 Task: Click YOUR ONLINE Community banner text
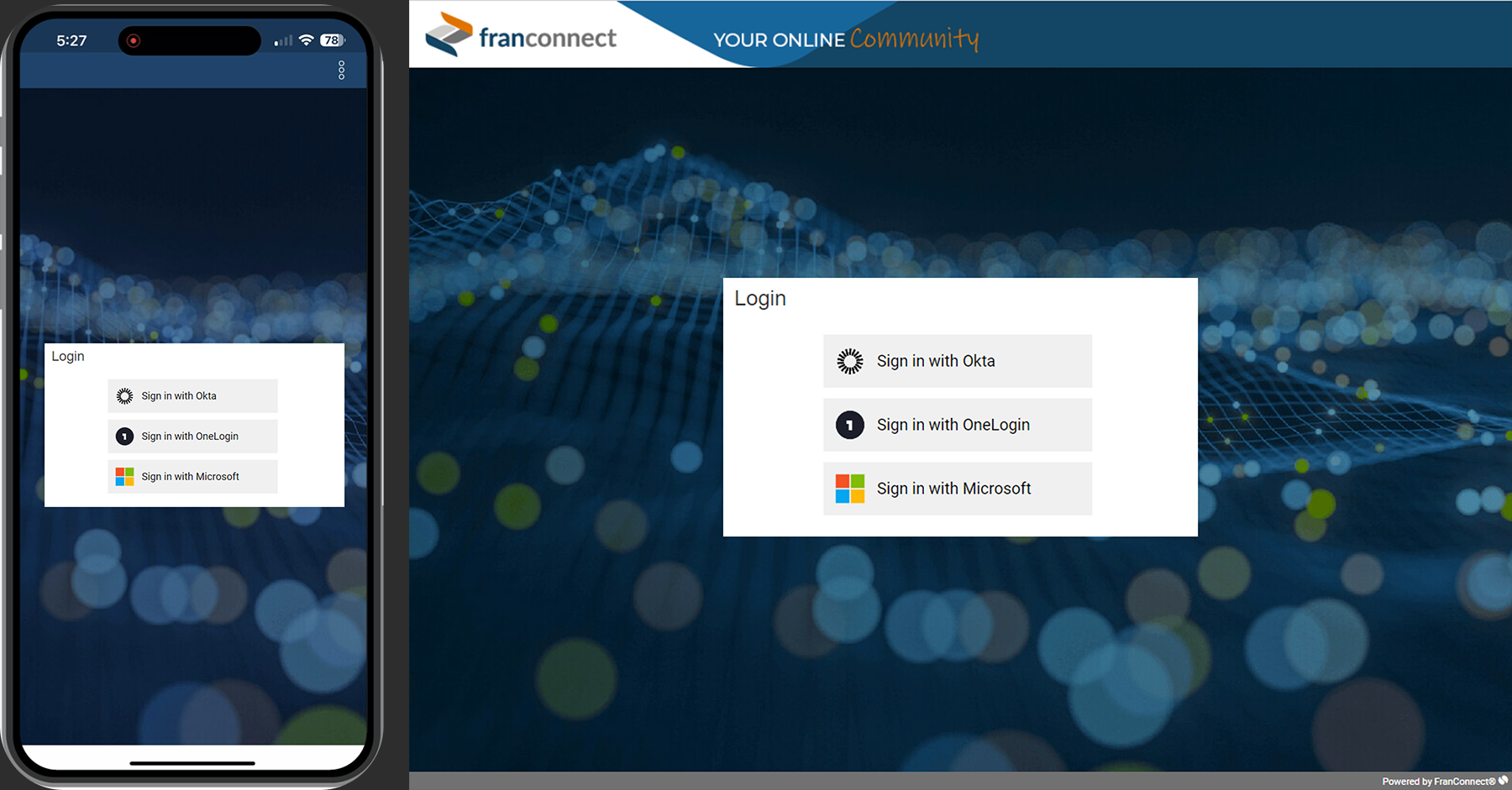point(846,39)
